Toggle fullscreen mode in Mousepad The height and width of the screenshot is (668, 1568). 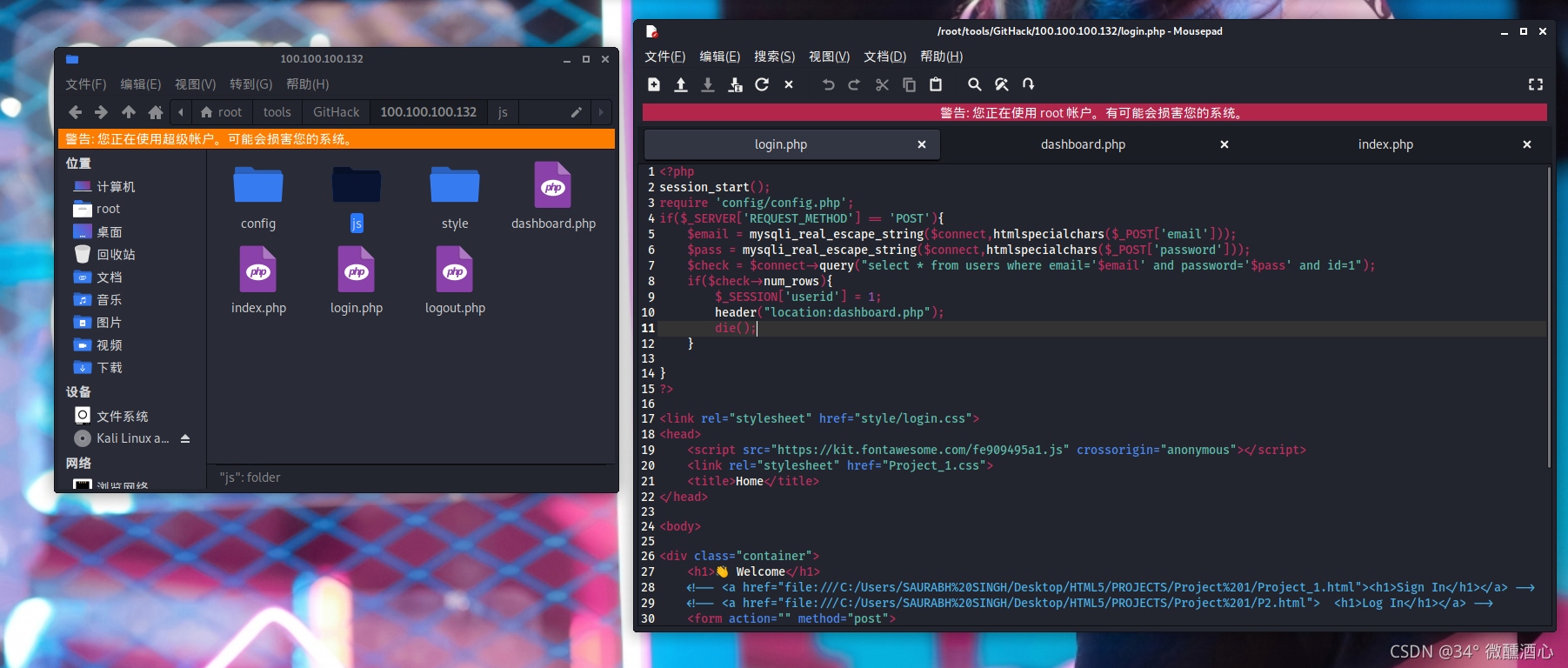1536,84
